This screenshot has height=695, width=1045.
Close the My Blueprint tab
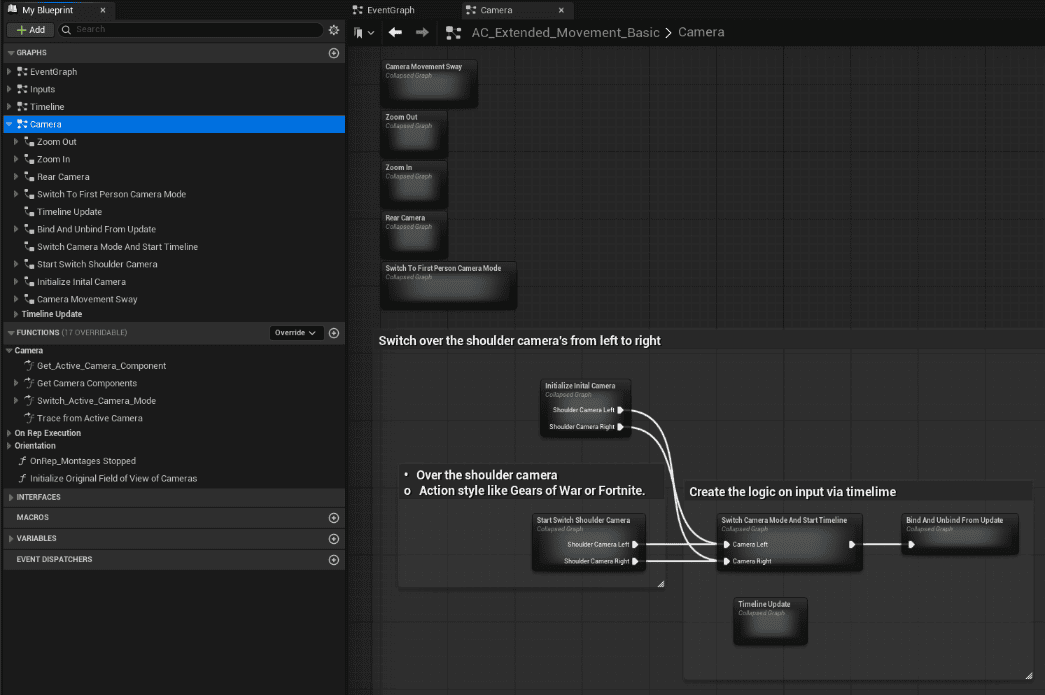(x=103, y=10)
